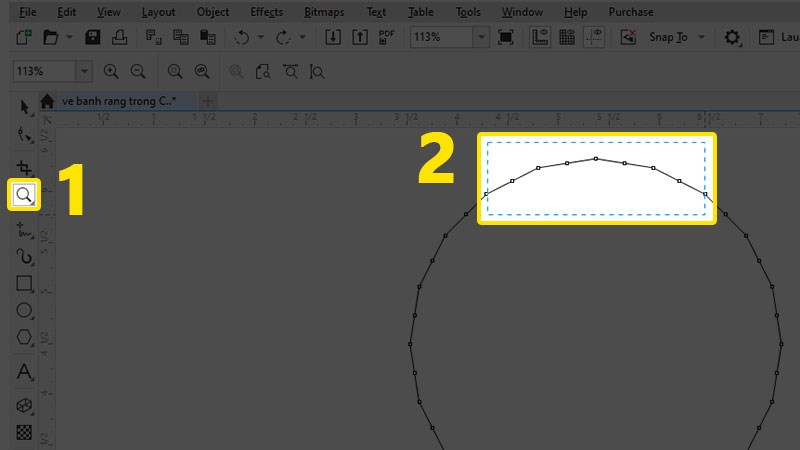Click the Print icon
This screenshot has height=450, width=800.
[x=119, y=37]
